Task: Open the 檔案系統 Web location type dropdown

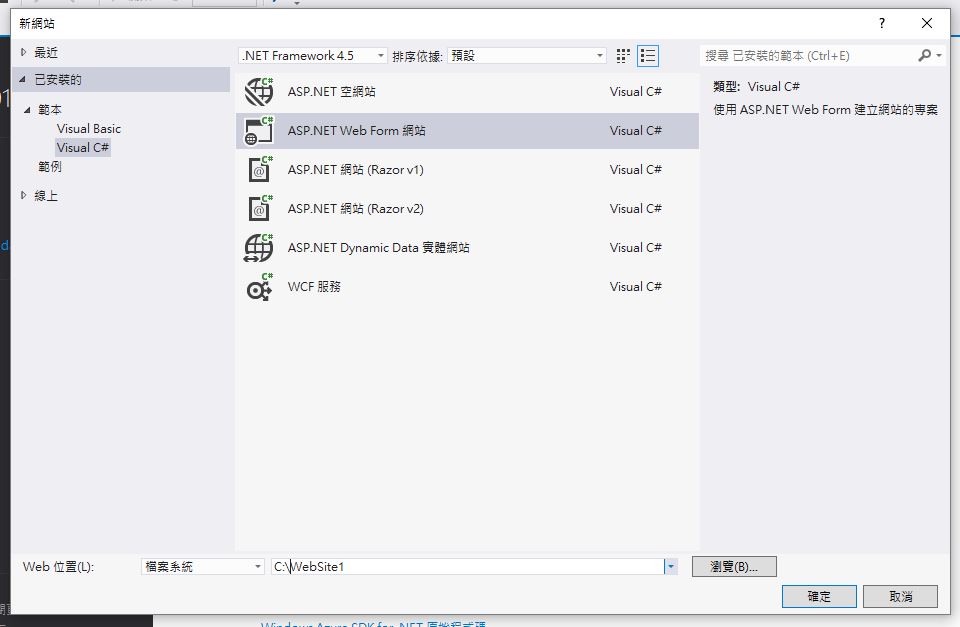Action: coord(203,567)
